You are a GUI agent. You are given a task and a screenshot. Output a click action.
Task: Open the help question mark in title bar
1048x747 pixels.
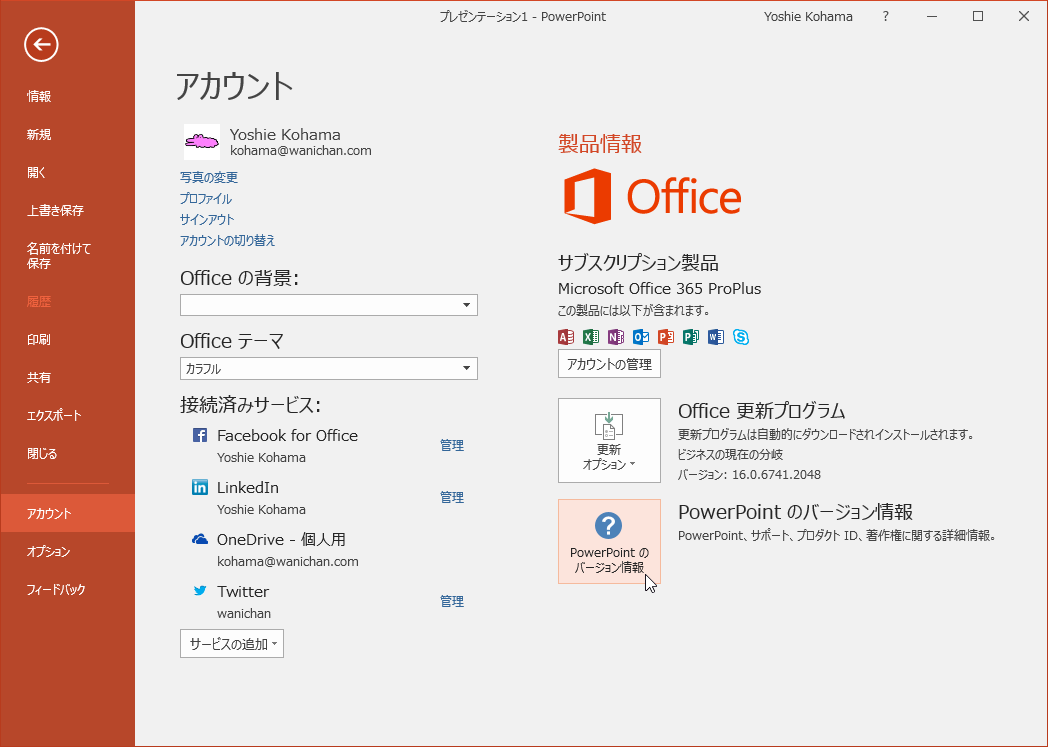(886, 17)
